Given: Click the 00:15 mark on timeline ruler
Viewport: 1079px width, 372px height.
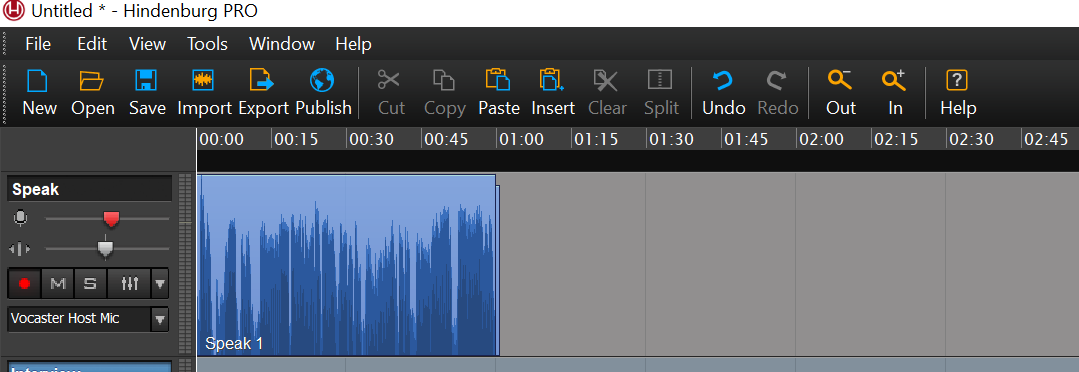Looking at the screenshot, I should click(296, 140).
